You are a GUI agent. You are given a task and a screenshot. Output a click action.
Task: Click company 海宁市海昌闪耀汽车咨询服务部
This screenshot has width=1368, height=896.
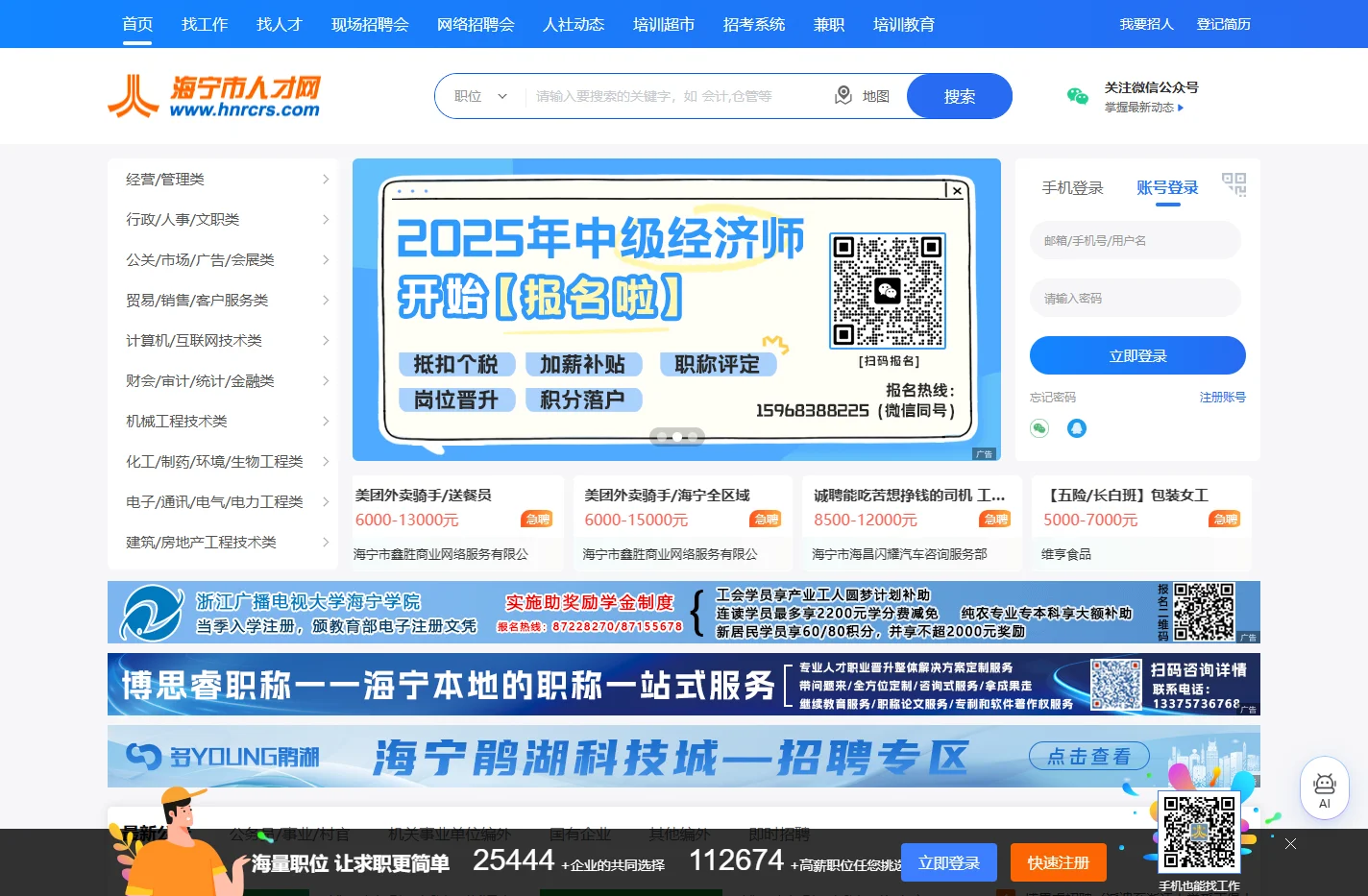coord(899,554)
